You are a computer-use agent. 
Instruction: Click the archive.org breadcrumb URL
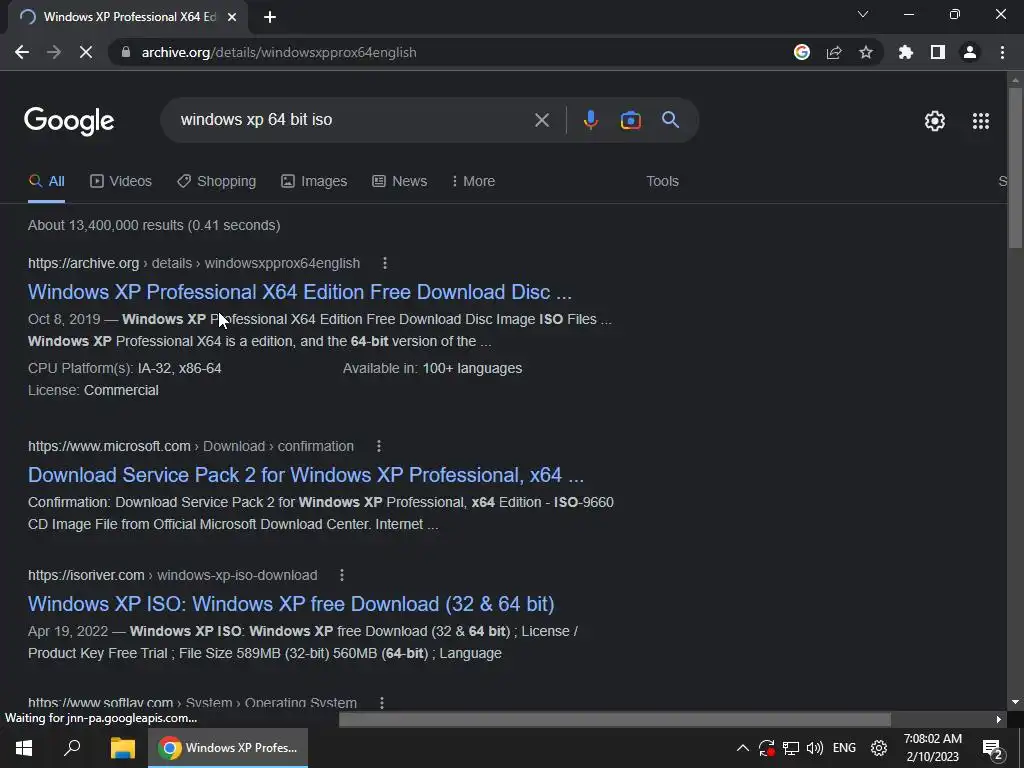194,263
